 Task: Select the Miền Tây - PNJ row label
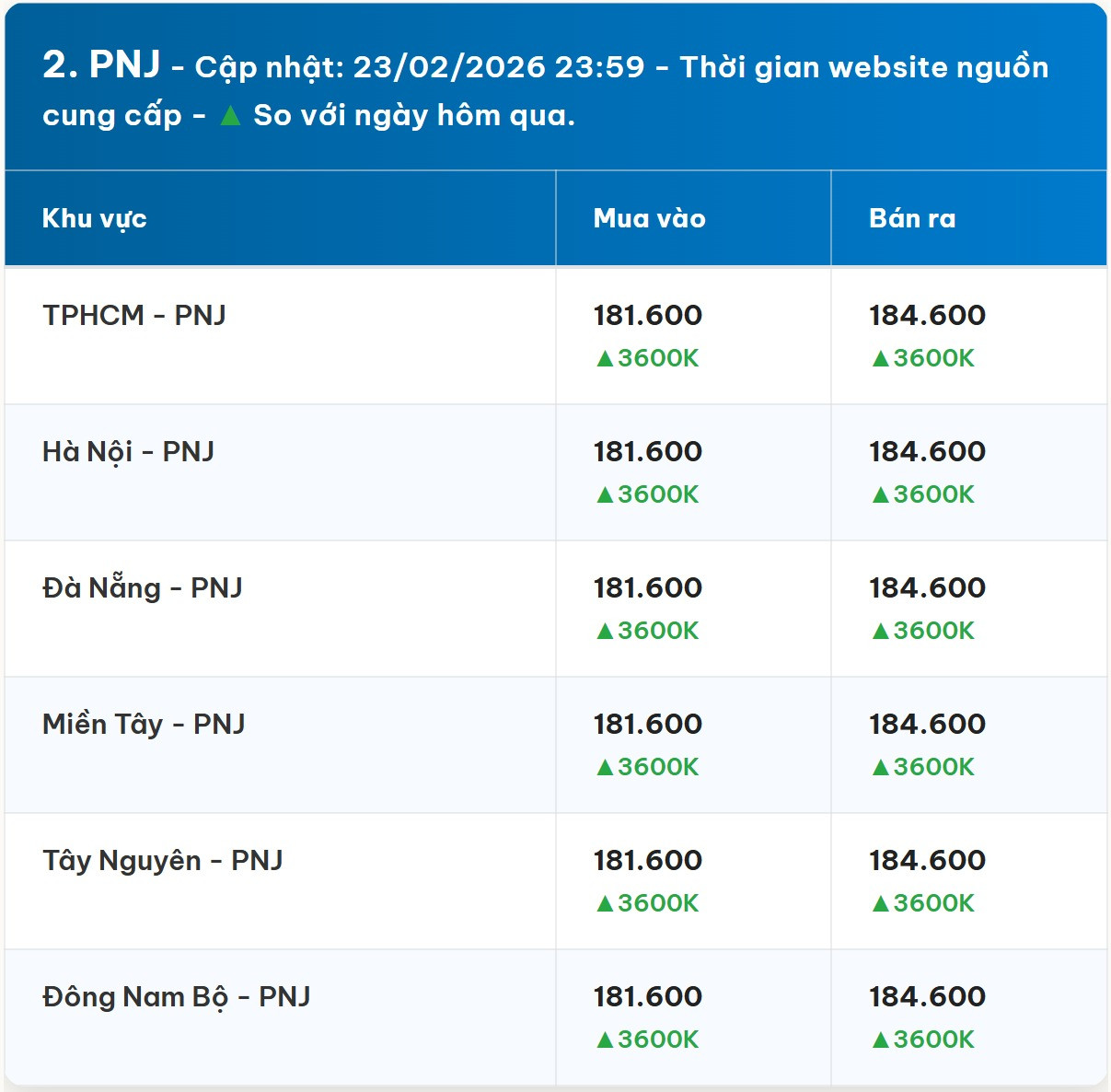(x=144, y=725)
